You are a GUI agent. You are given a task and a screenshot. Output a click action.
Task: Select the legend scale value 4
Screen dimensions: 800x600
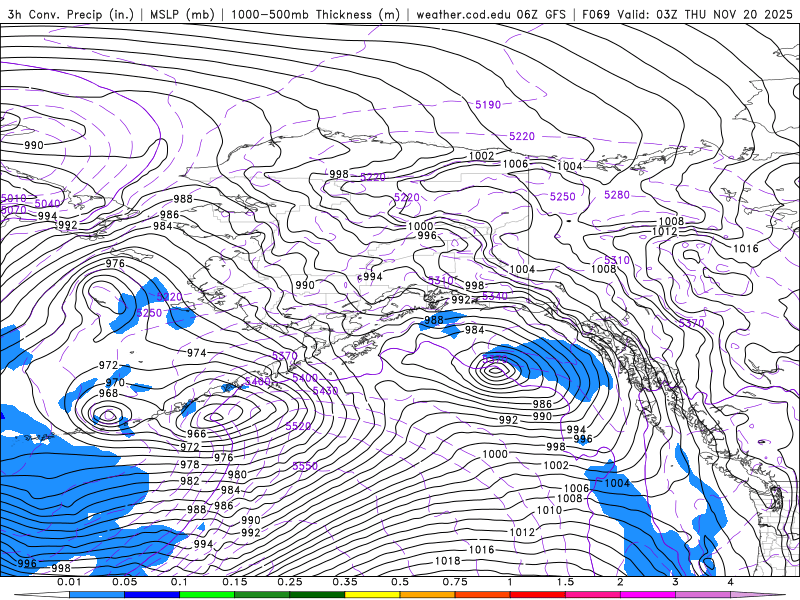(x=731, y=582)
